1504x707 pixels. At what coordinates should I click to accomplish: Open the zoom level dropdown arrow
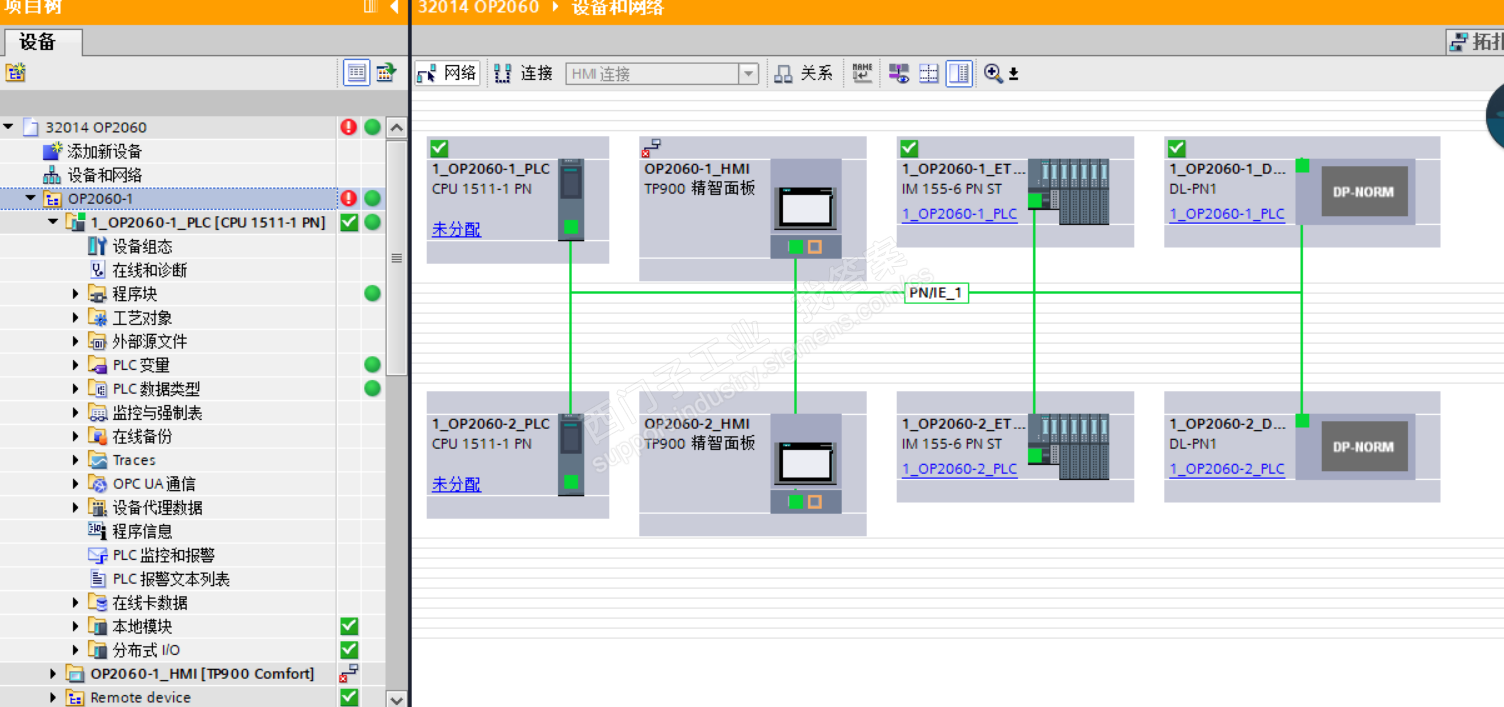click(x=1013, y=74)
